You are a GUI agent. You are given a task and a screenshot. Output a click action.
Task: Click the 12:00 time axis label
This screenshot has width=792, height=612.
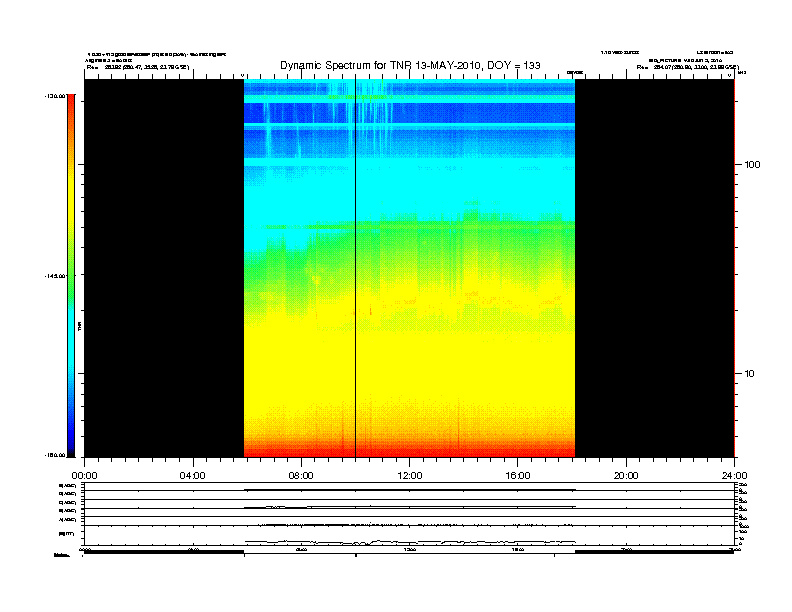410,476
